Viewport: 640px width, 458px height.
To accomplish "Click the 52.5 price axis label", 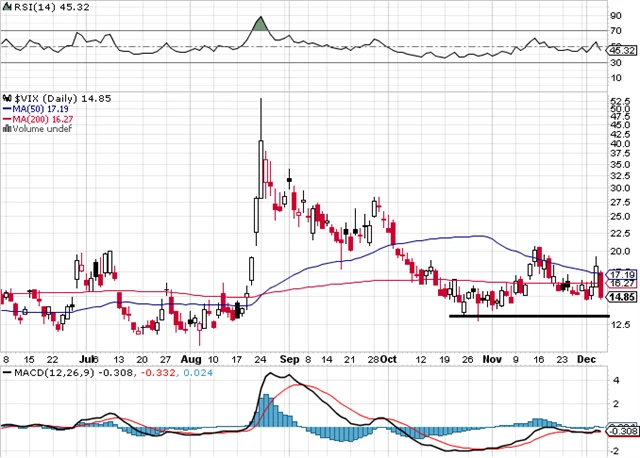I will 620,102.
